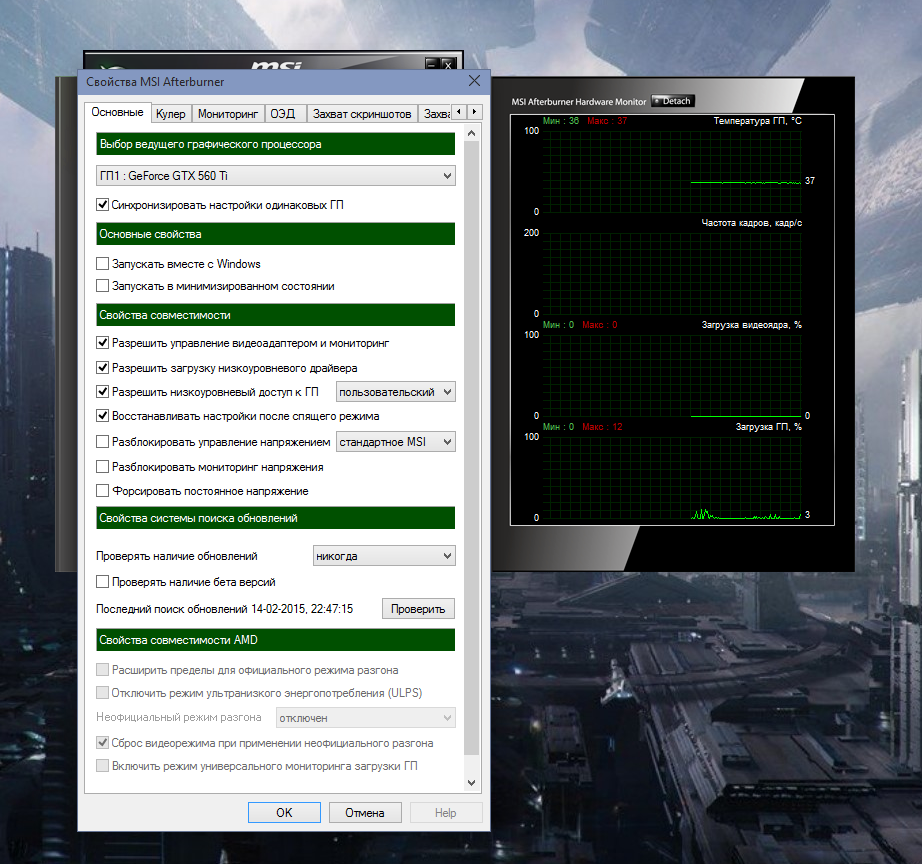922x864 pixels.
Task: Enable Форсировать постоянное напряжение
Action: (102, 491)
